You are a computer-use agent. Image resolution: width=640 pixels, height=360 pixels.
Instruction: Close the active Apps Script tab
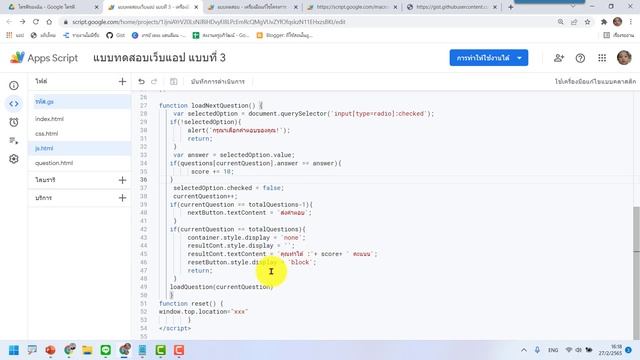(x=196, y=7)
